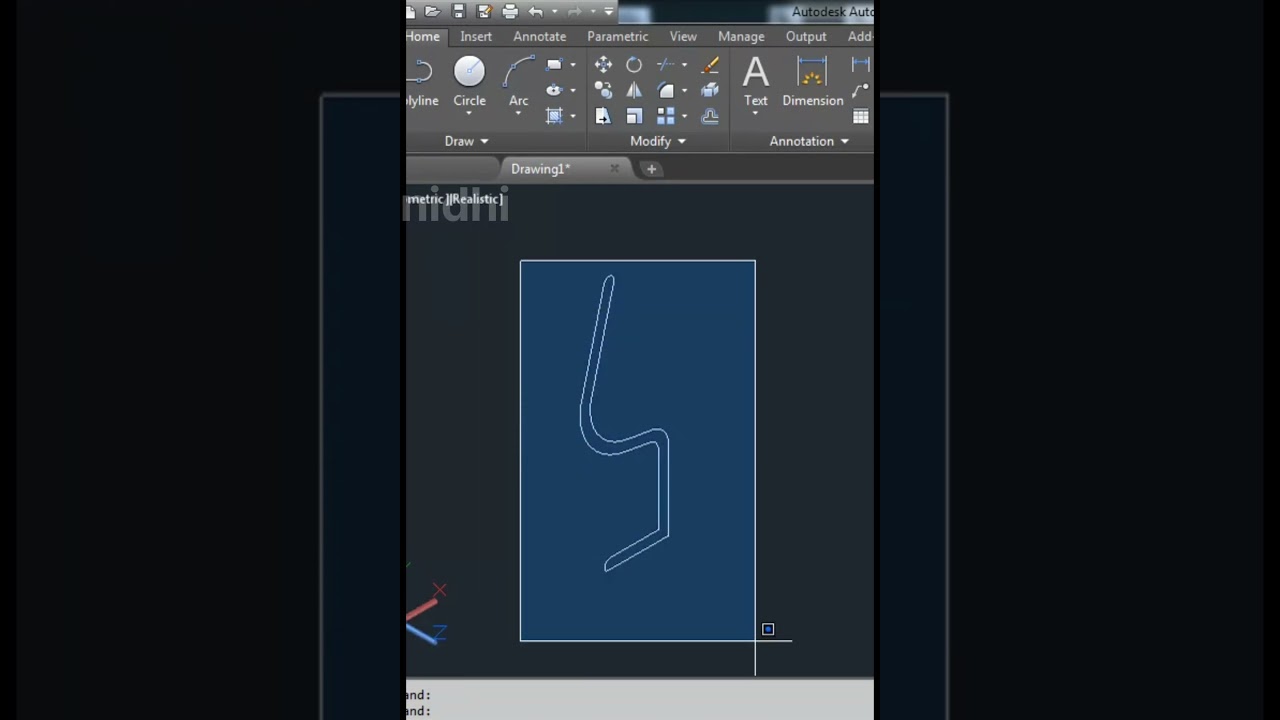
Task: Select the Dimension tool
Action: tap(812, 82)
